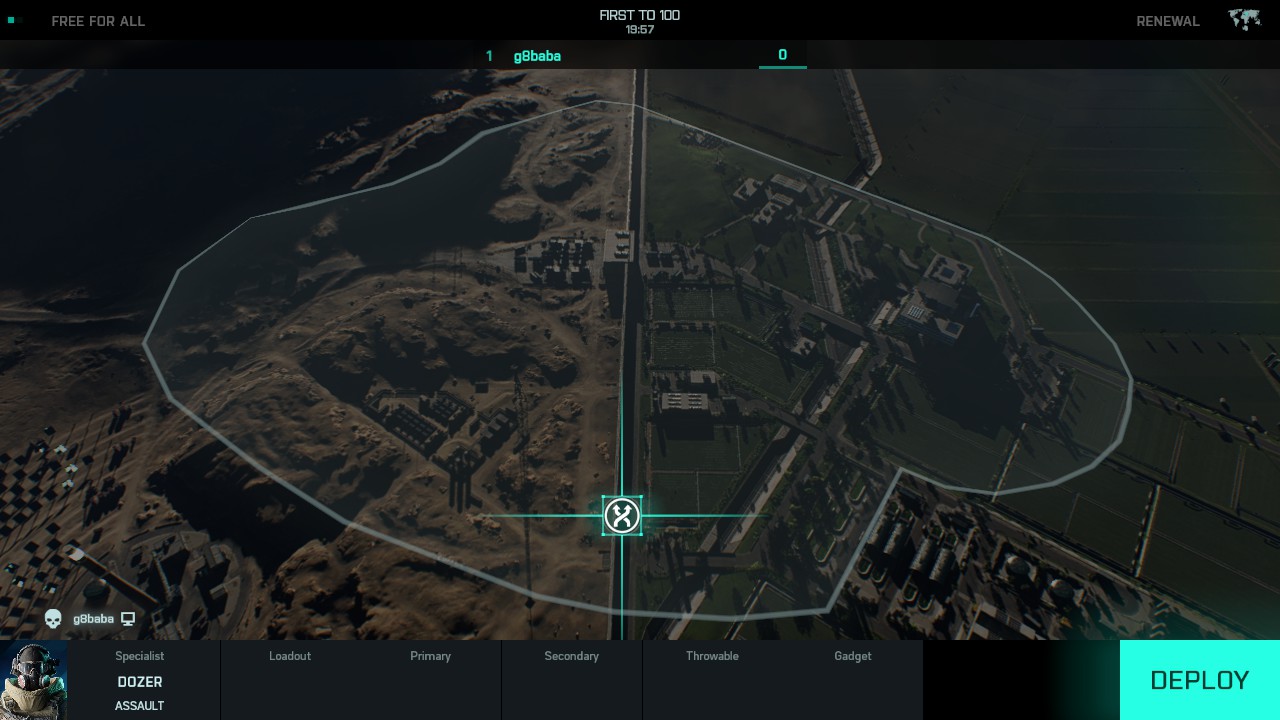Click the score 0 with teal underline
1280x720 pixels.
[782, 55]
